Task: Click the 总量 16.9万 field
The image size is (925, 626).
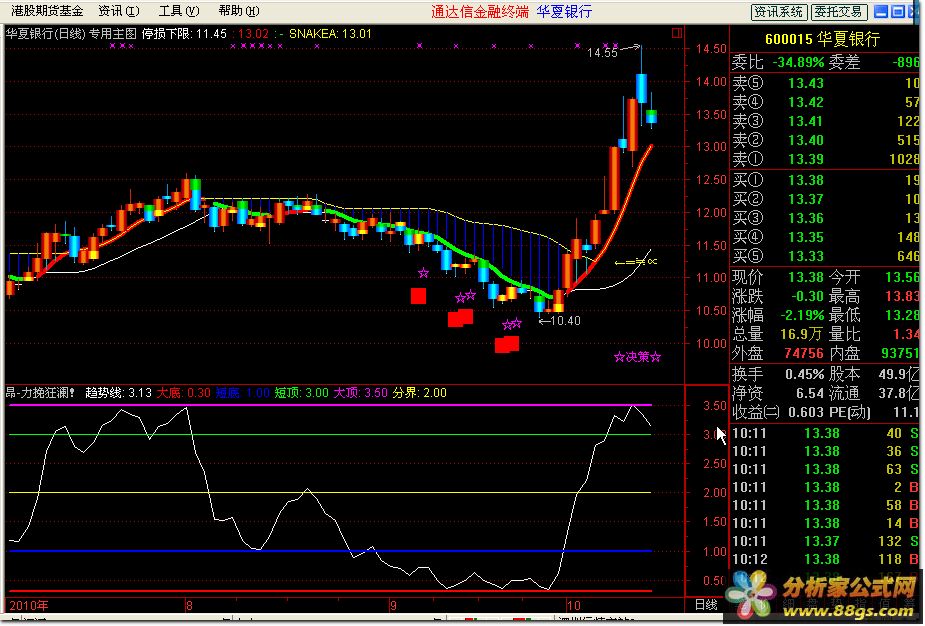Action: coord(778,333)
